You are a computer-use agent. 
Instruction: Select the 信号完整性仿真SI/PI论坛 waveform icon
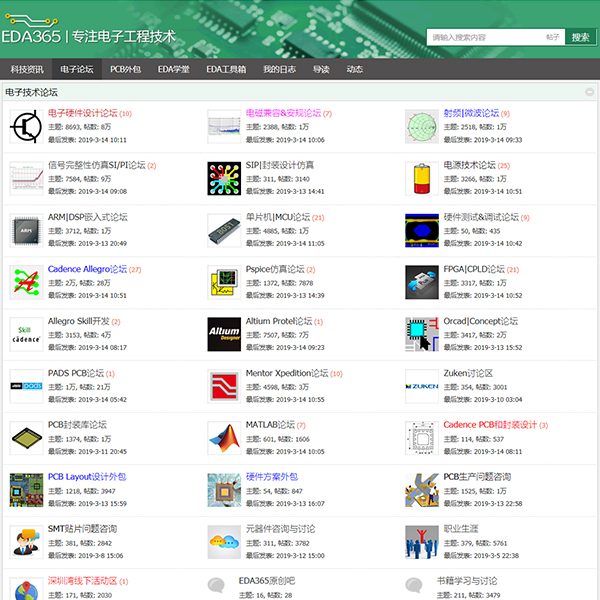click(26, 178)
